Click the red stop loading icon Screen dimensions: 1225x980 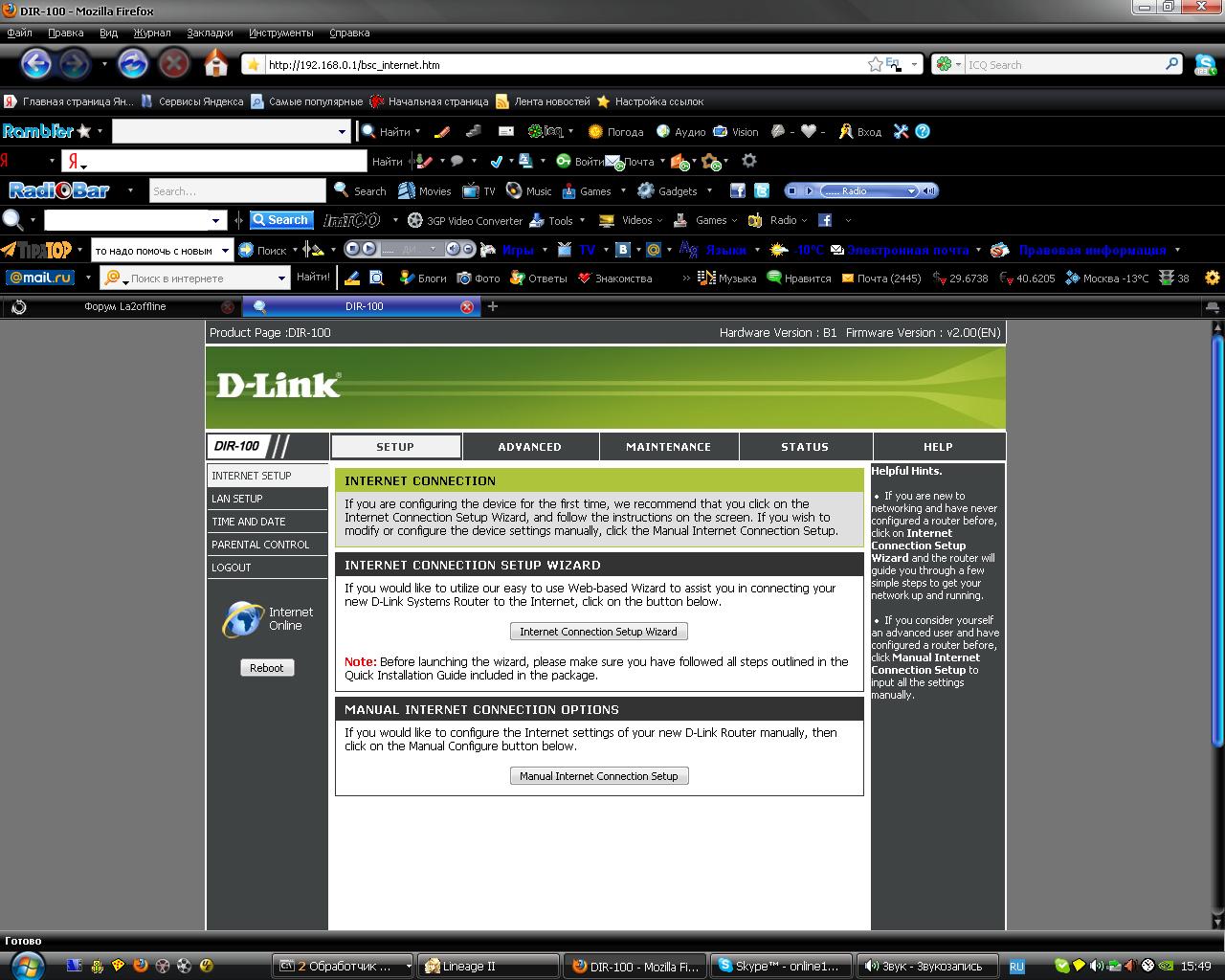point(173,64)
